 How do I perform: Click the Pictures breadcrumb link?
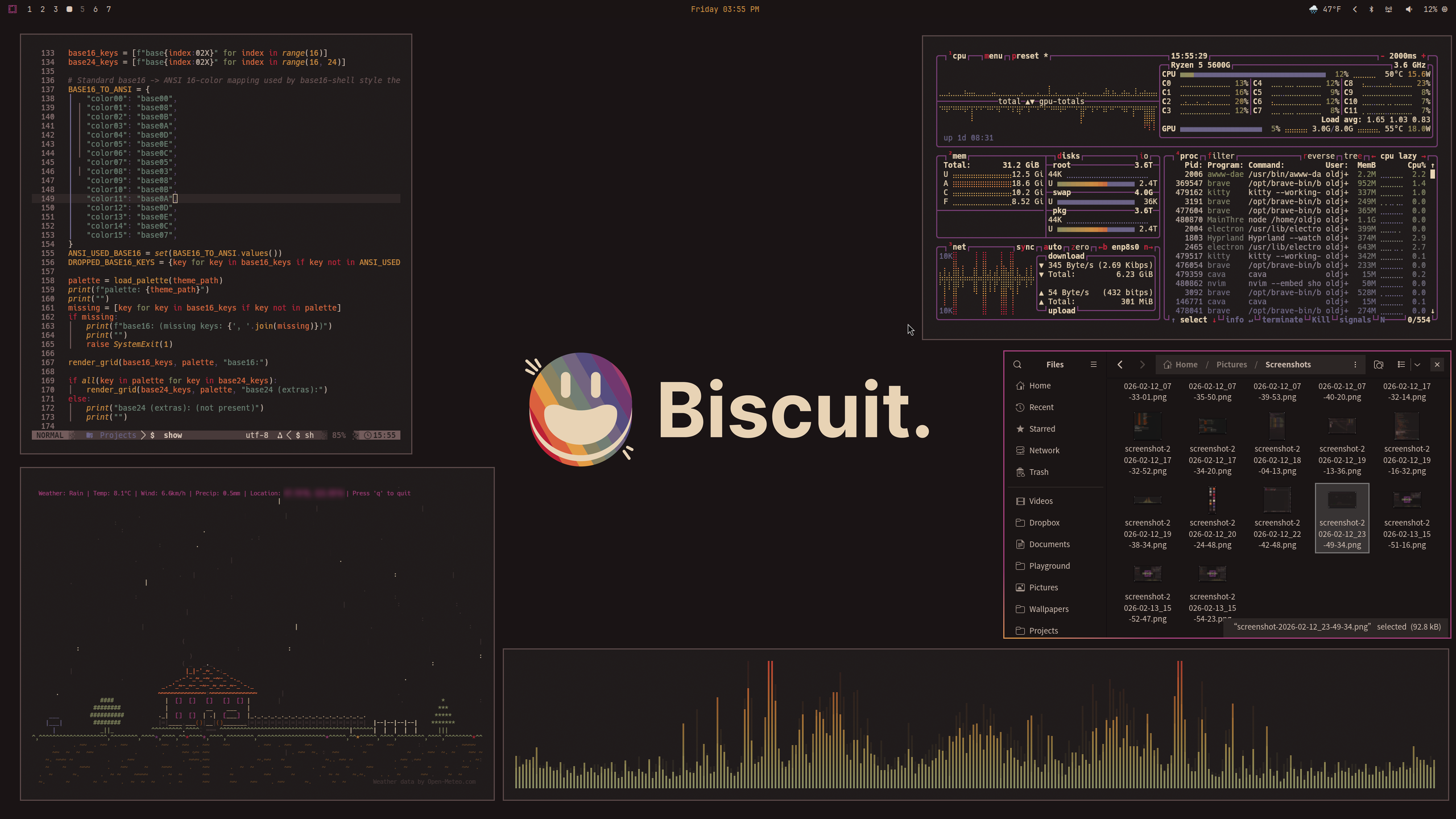pyautogui.click(x=1232, y=364)
